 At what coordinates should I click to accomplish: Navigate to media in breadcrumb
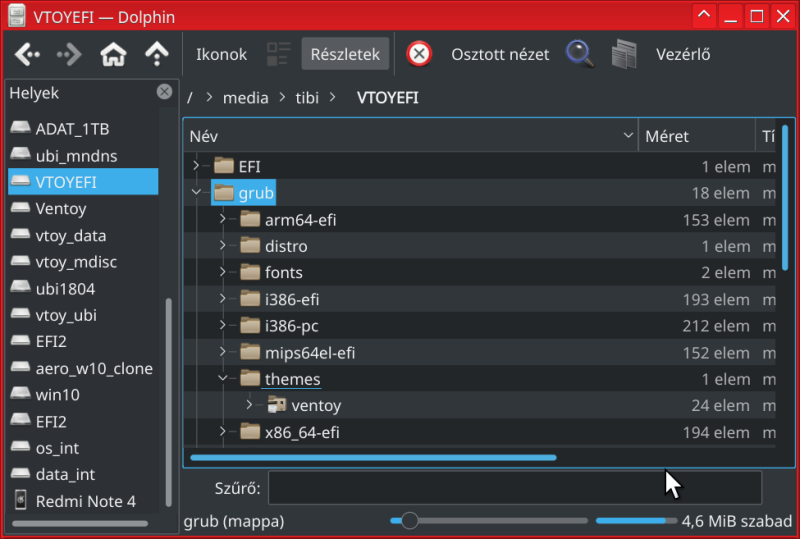click(245, 97)
